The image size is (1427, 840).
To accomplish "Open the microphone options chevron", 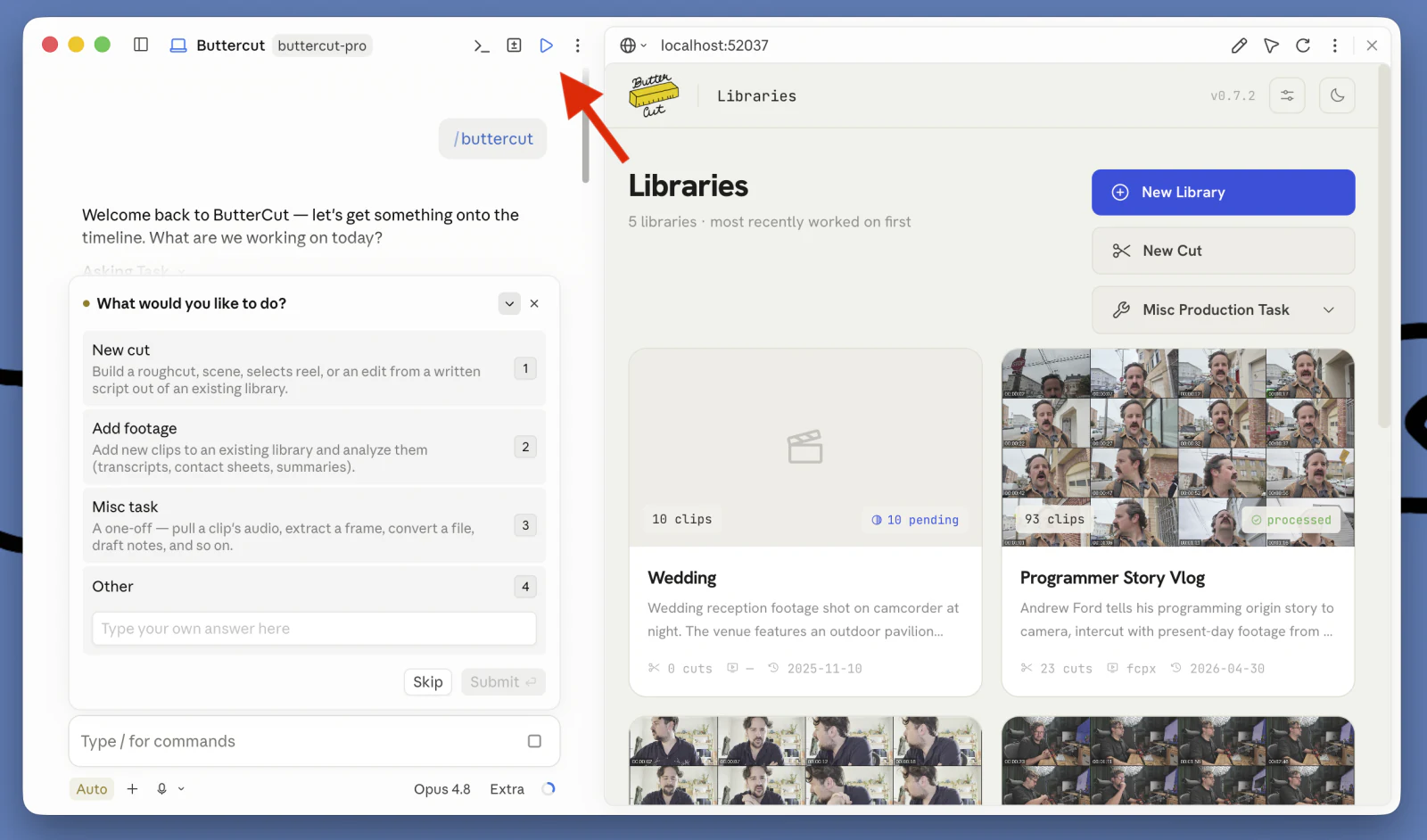I will [x=181, y=789].
